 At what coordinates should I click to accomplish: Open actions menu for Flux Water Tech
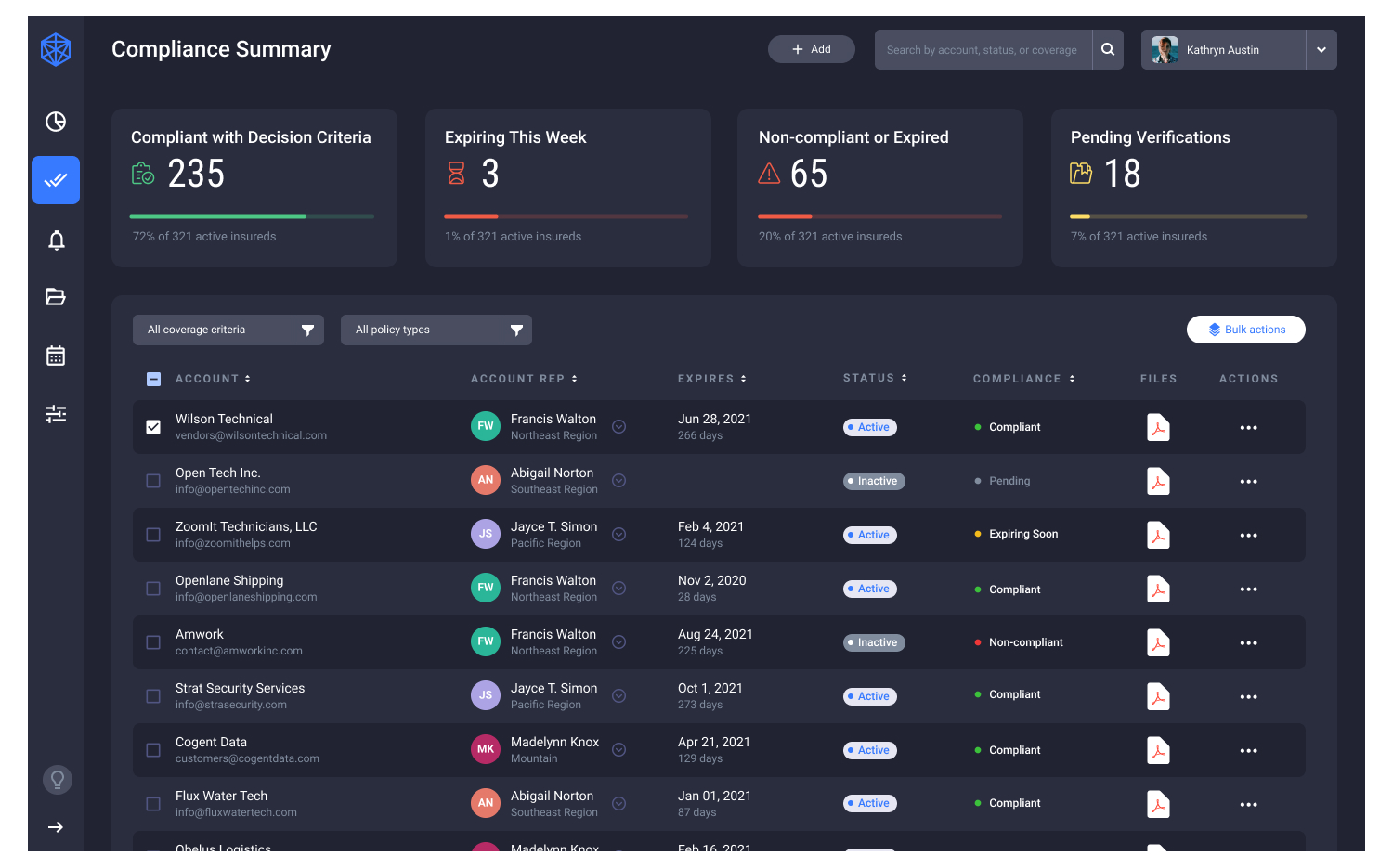click(x=1248, y=805)
